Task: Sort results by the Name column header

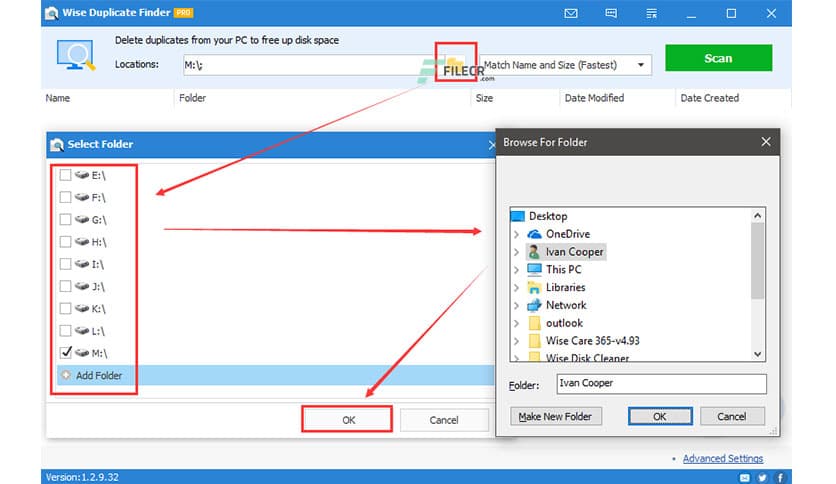Action: click(58, 98)
